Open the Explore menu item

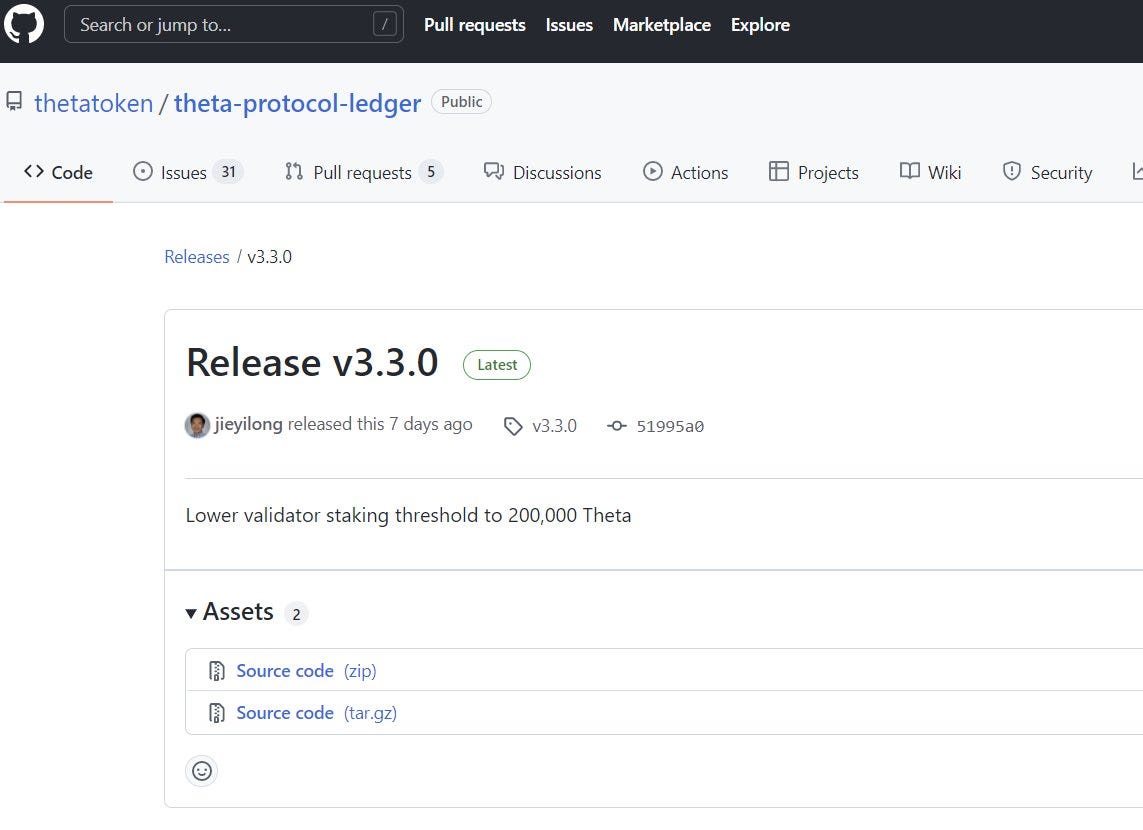click(759, 24)
